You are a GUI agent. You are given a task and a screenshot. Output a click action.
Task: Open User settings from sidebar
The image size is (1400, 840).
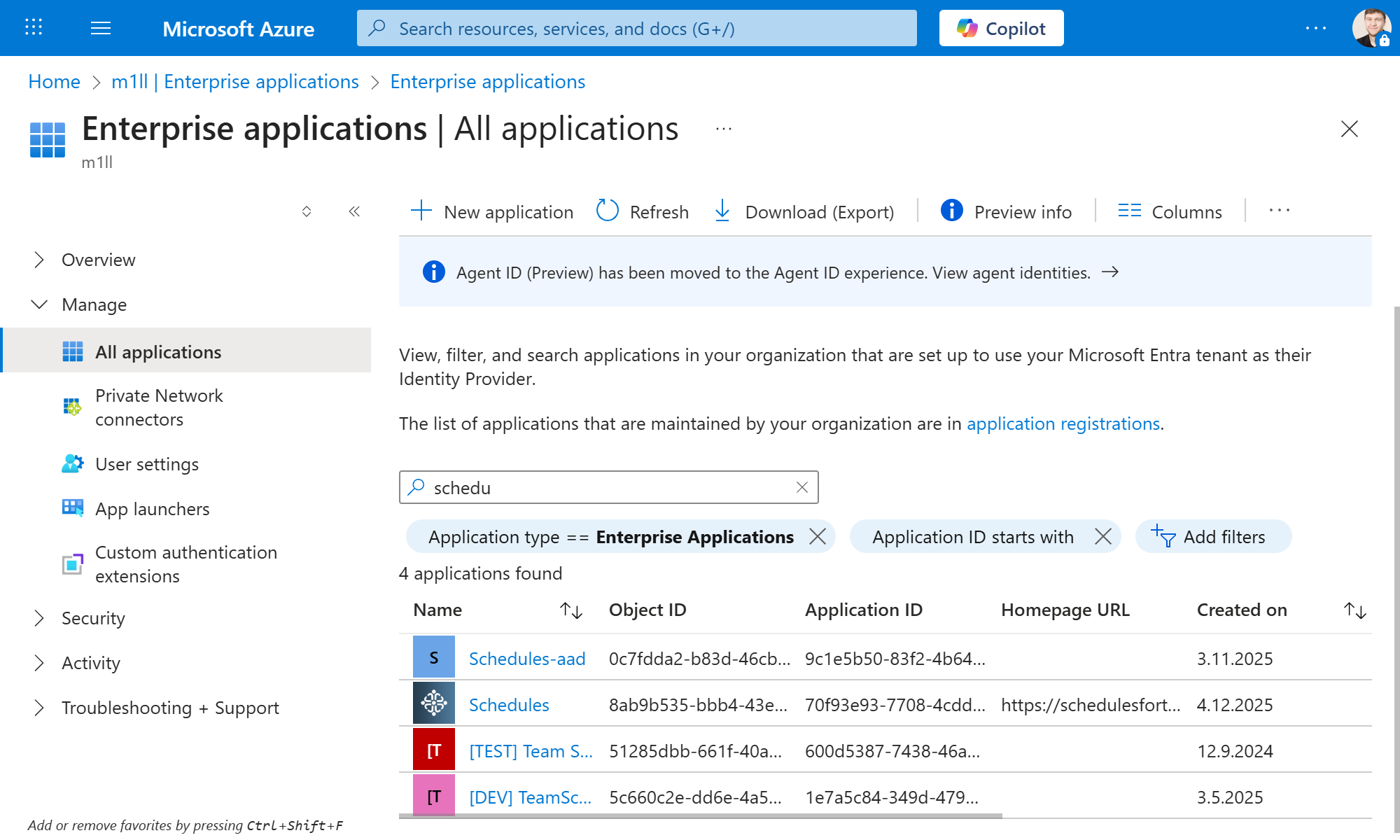147,463
